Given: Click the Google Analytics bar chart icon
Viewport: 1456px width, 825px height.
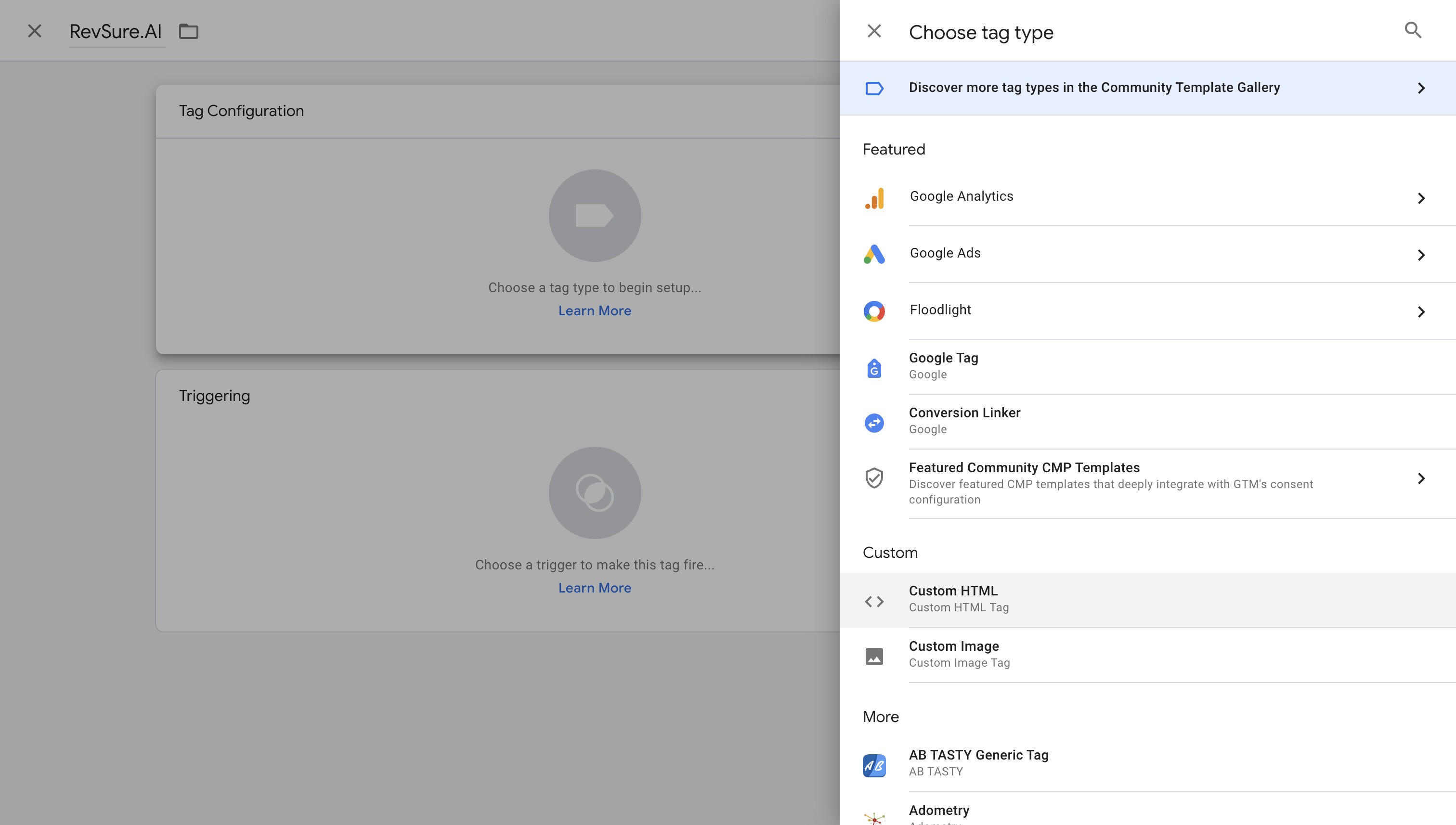Looking at the screenshot, I should (x=874, y=198).
